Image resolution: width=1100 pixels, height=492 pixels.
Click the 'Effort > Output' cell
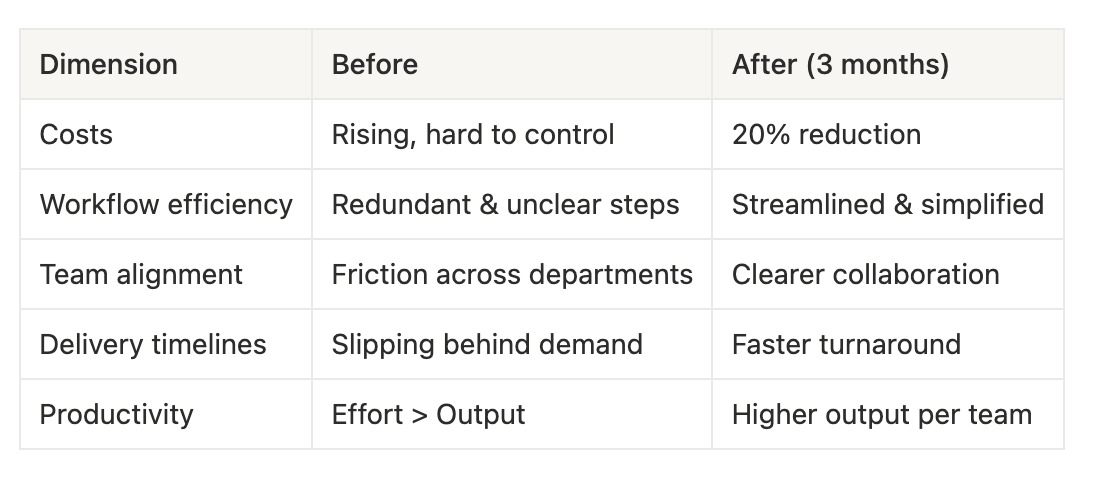(x=428, y=415)
